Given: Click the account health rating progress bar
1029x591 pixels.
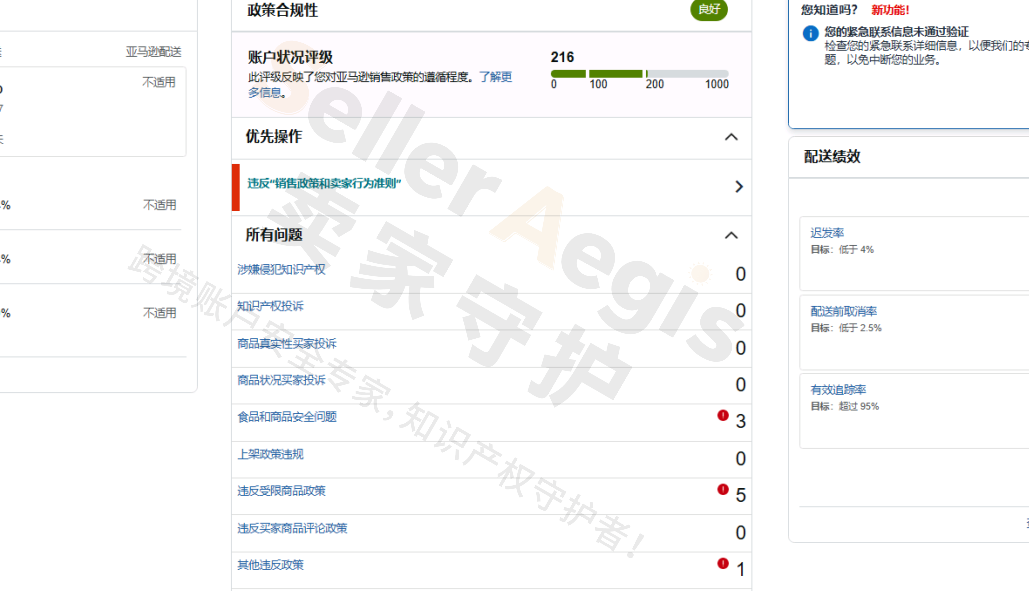Looking at the screenshot, I should click(x=640, y=74).
